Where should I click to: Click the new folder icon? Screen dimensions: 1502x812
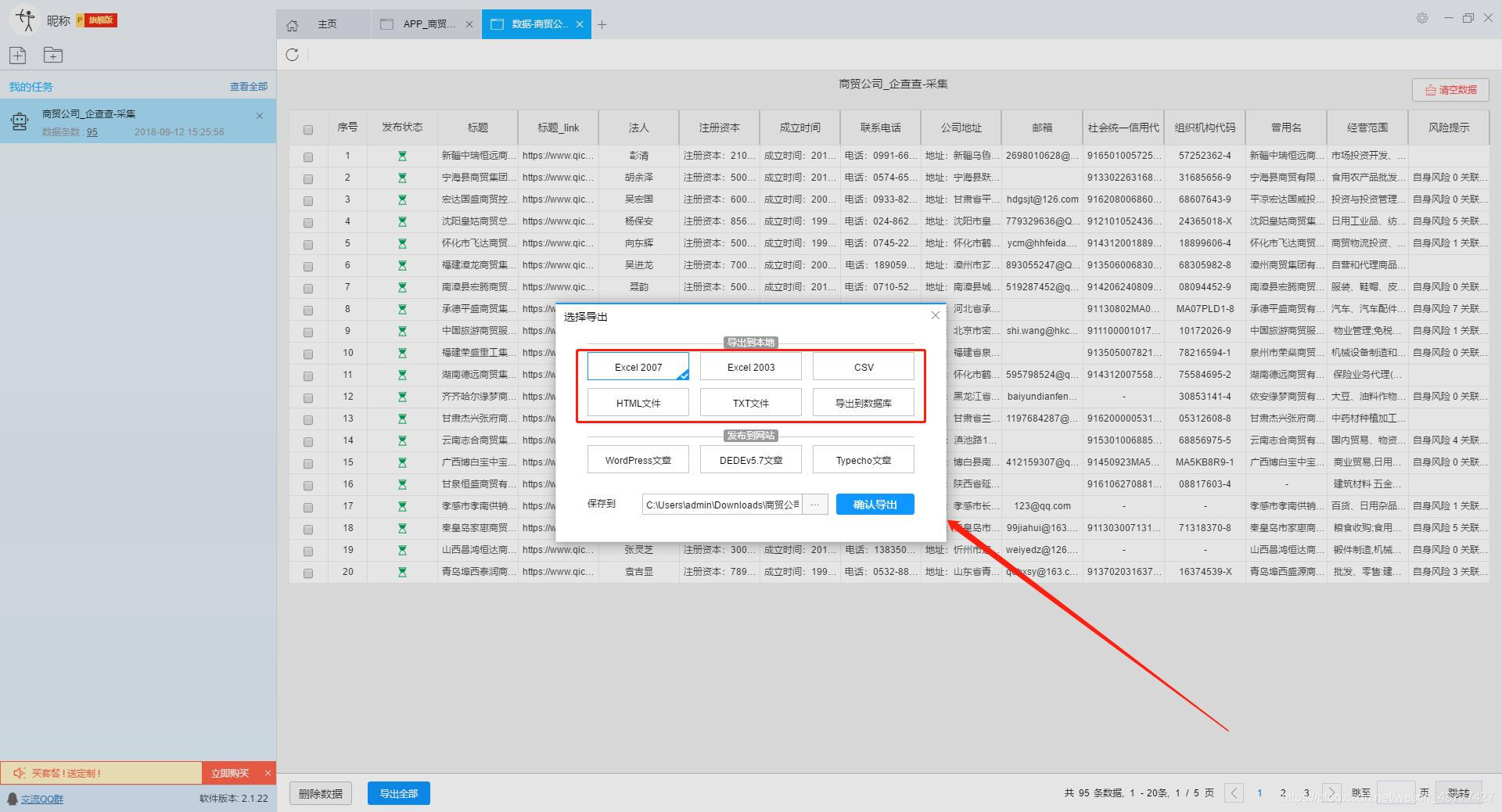click(53, 55)
